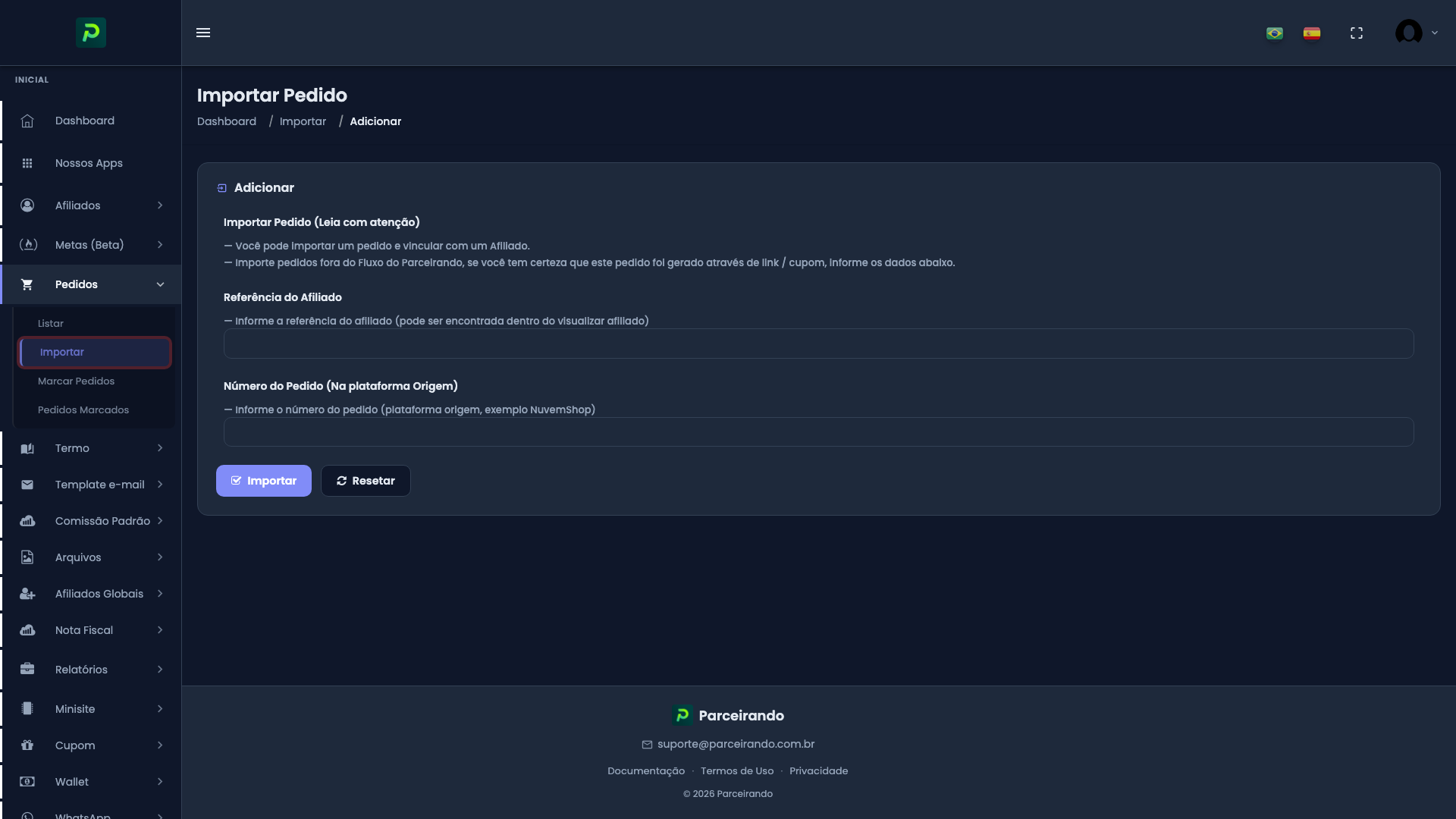Image resolution: width=1456 pixels, height=819 pixels.
Task: Collapse the Pedidos submenu chevron
Action: point(160,284)
